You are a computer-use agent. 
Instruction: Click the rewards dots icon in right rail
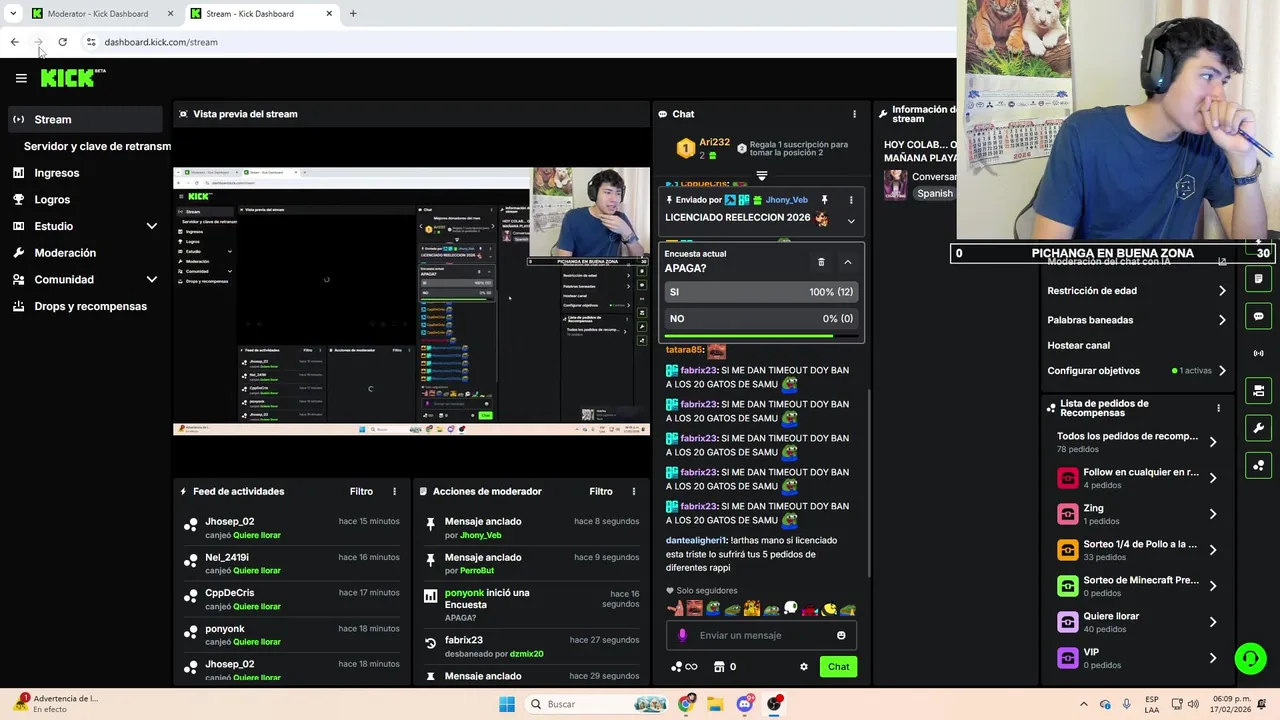[x=1258, y=465]
